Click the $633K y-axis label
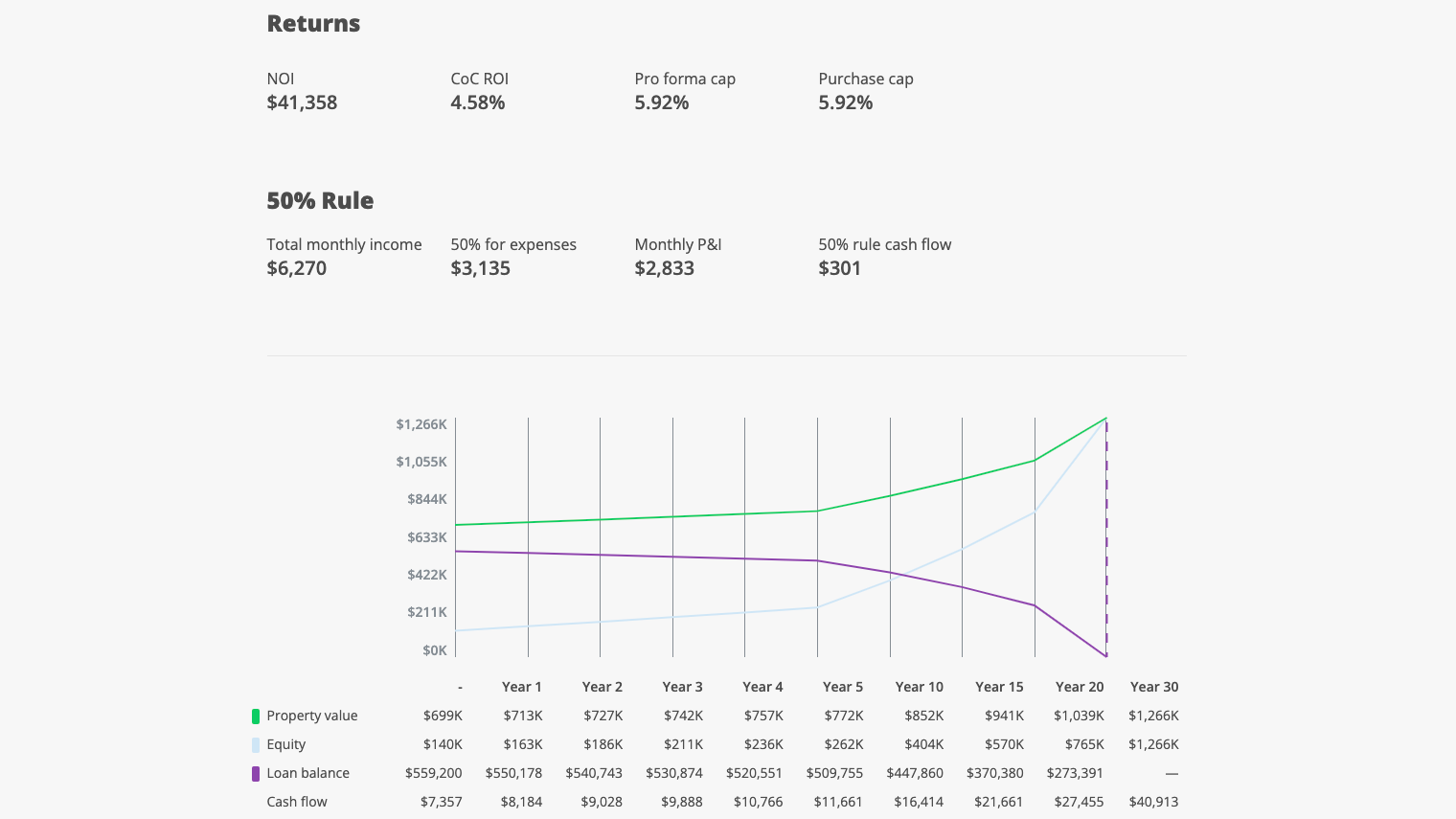Viewport: 1456px width, 819px height. coord(427,537)
